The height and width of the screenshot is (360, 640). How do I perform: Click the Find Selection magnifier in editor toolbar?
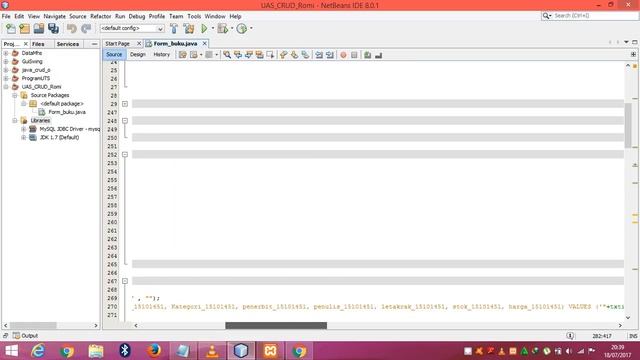click(x=227, y=55)
